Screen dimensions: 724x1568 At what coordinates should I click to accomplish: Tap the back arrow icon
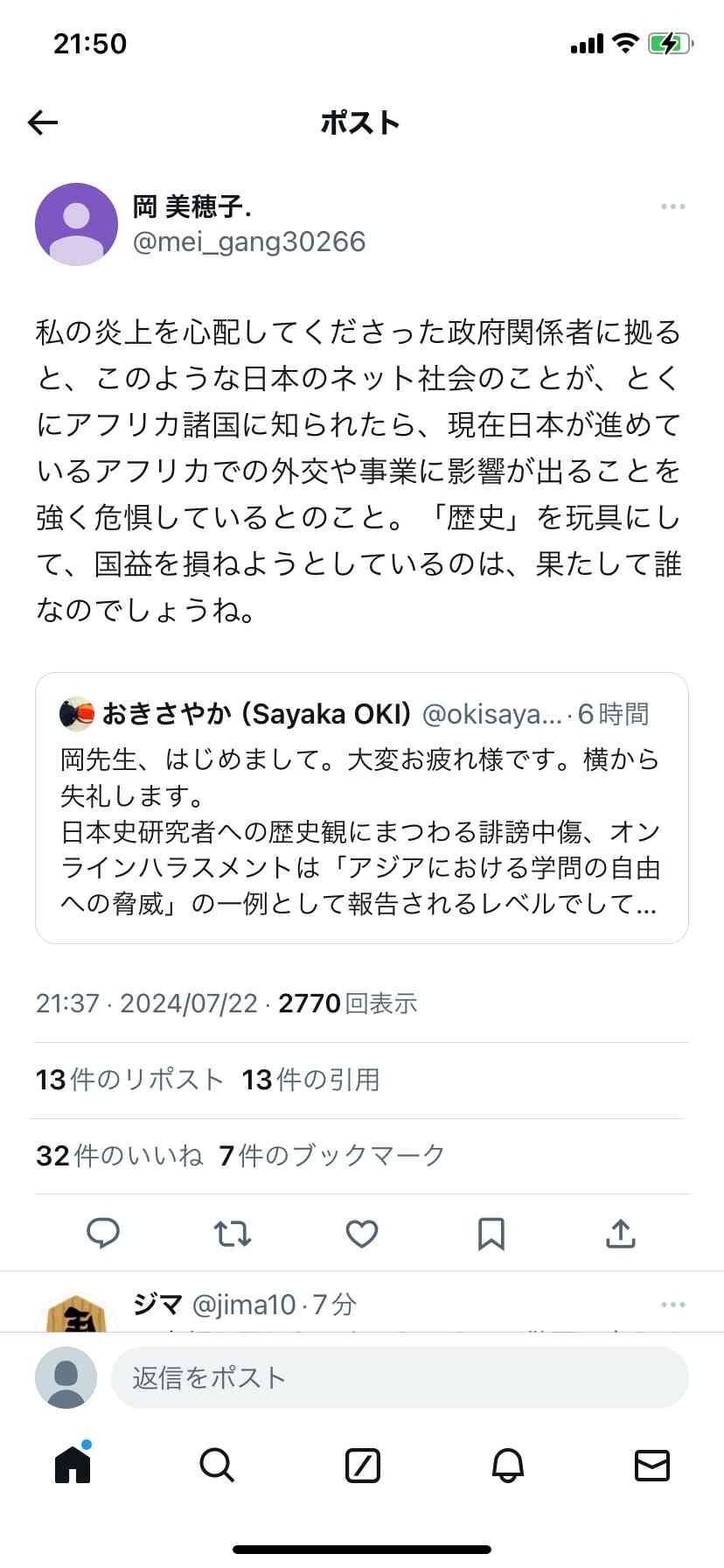[43, 122]
